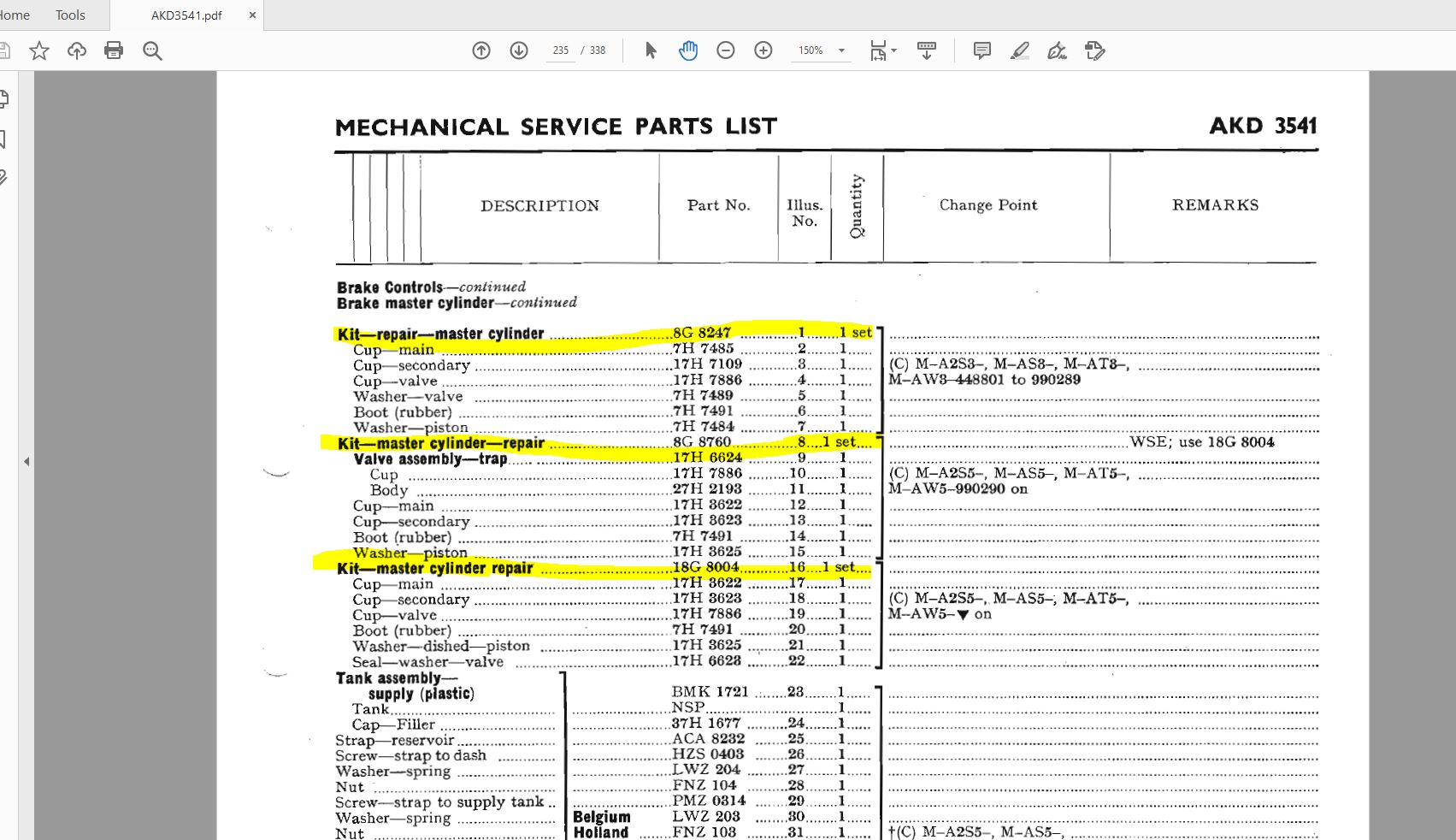Click part number ACA 8232
Image resolution: width=1456 pixels, height=840 pixels.
708,738
